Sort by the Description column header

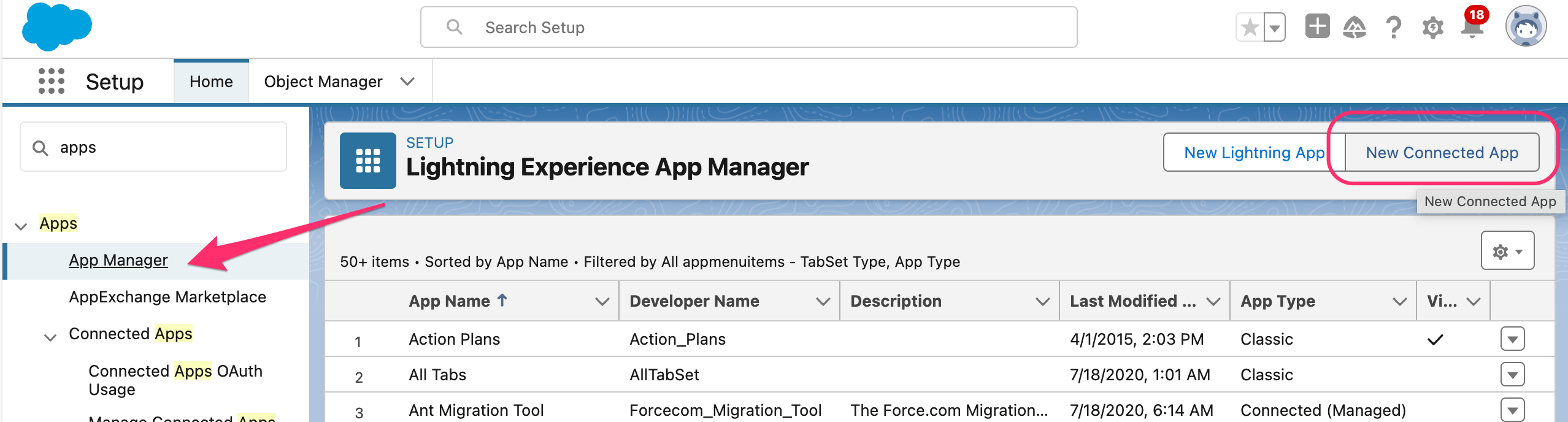coord(896,301)
